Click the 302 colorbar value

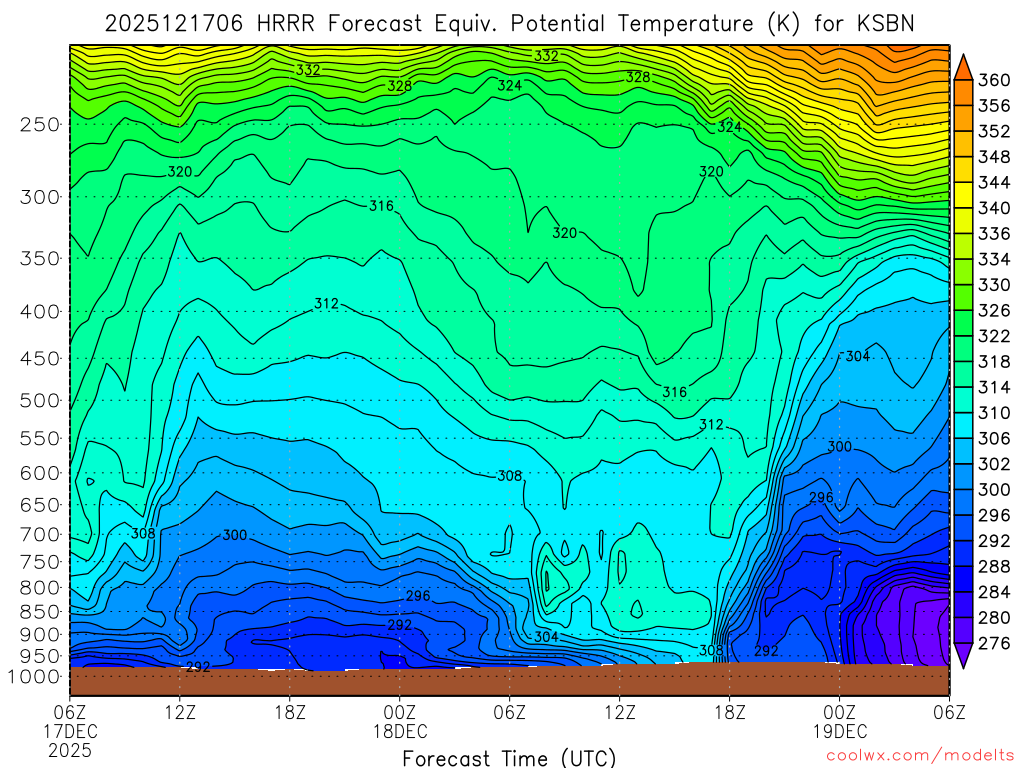point(994,464)
